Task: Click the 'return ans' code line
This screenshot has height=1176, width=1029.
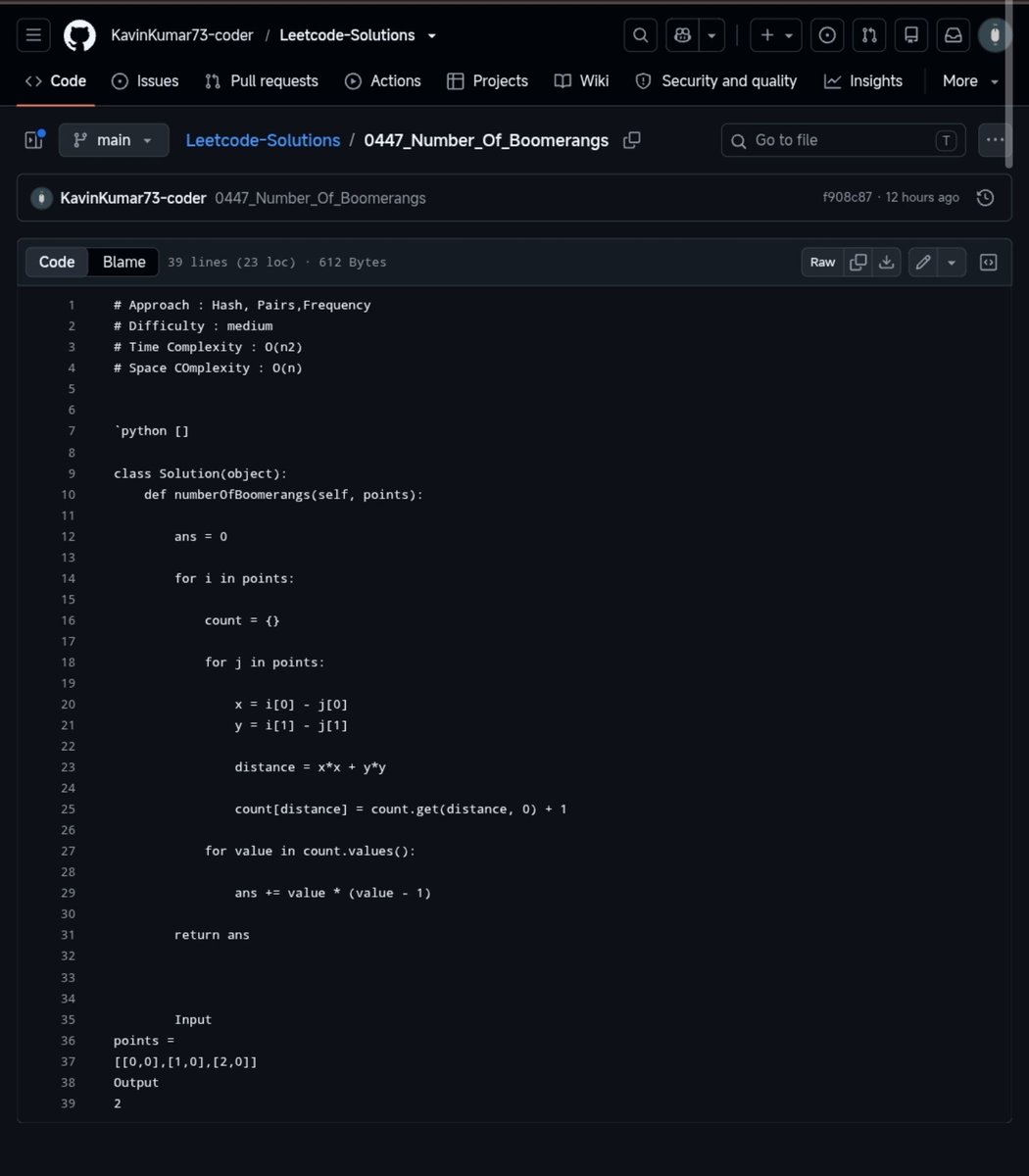Action: point(212,935)
